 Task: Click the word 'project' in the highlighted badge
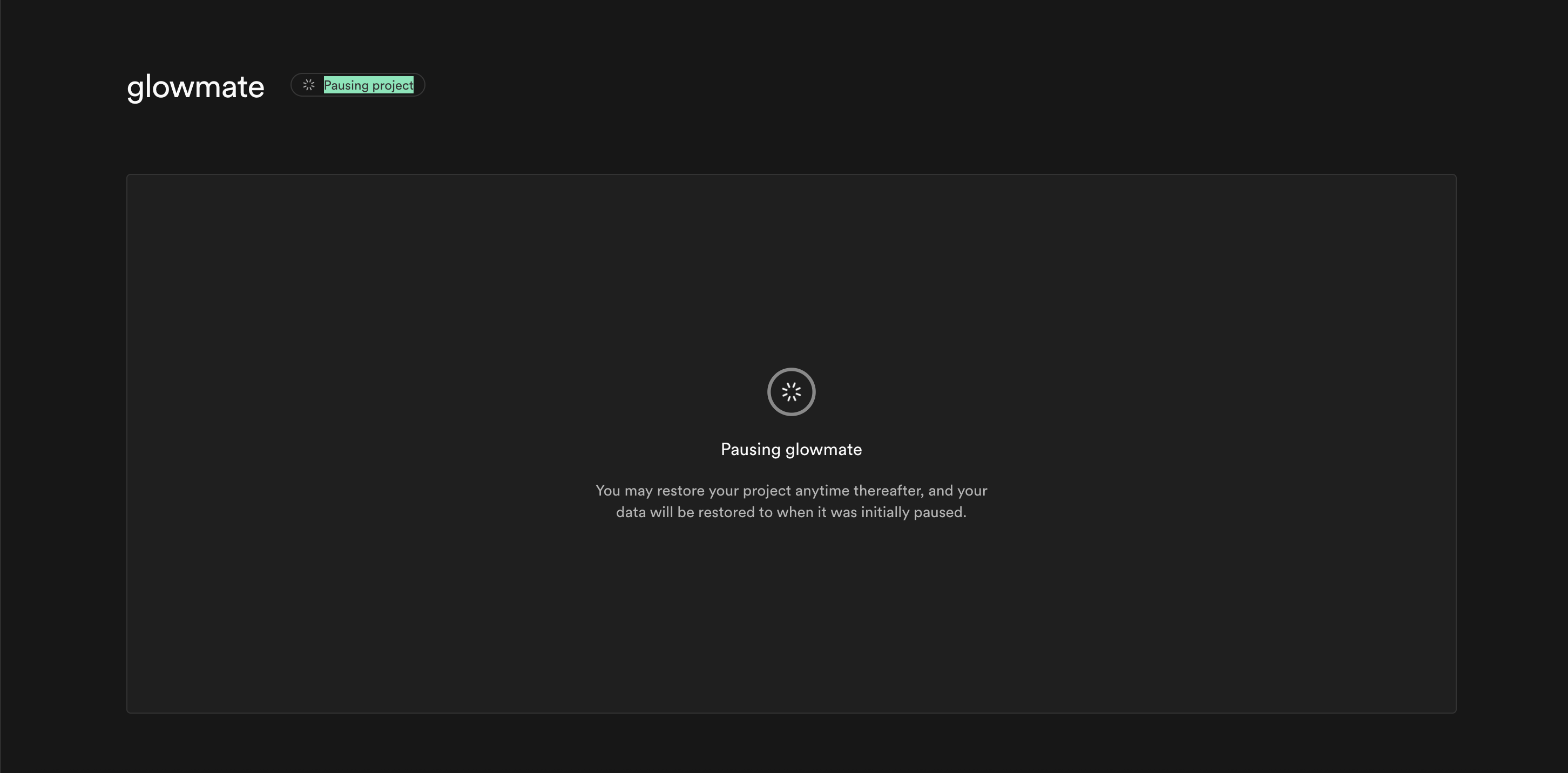coord(393,85)
